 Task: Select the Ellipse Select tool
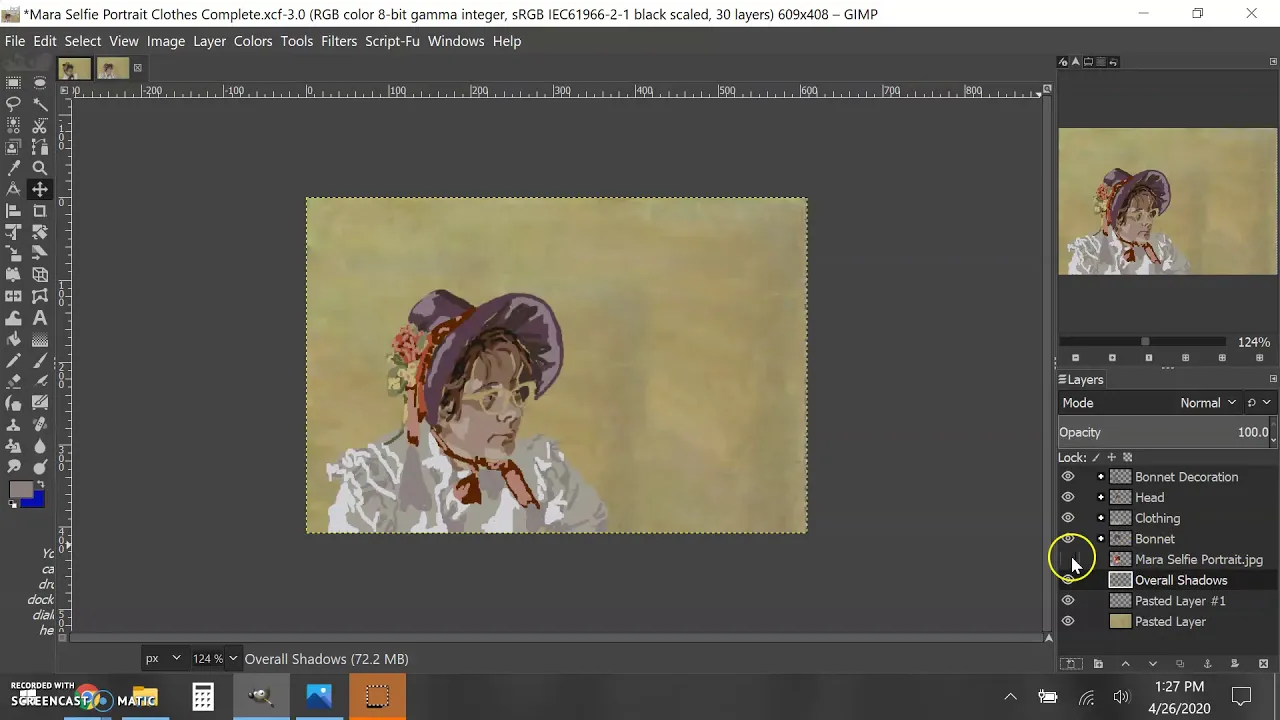point(40,83)
